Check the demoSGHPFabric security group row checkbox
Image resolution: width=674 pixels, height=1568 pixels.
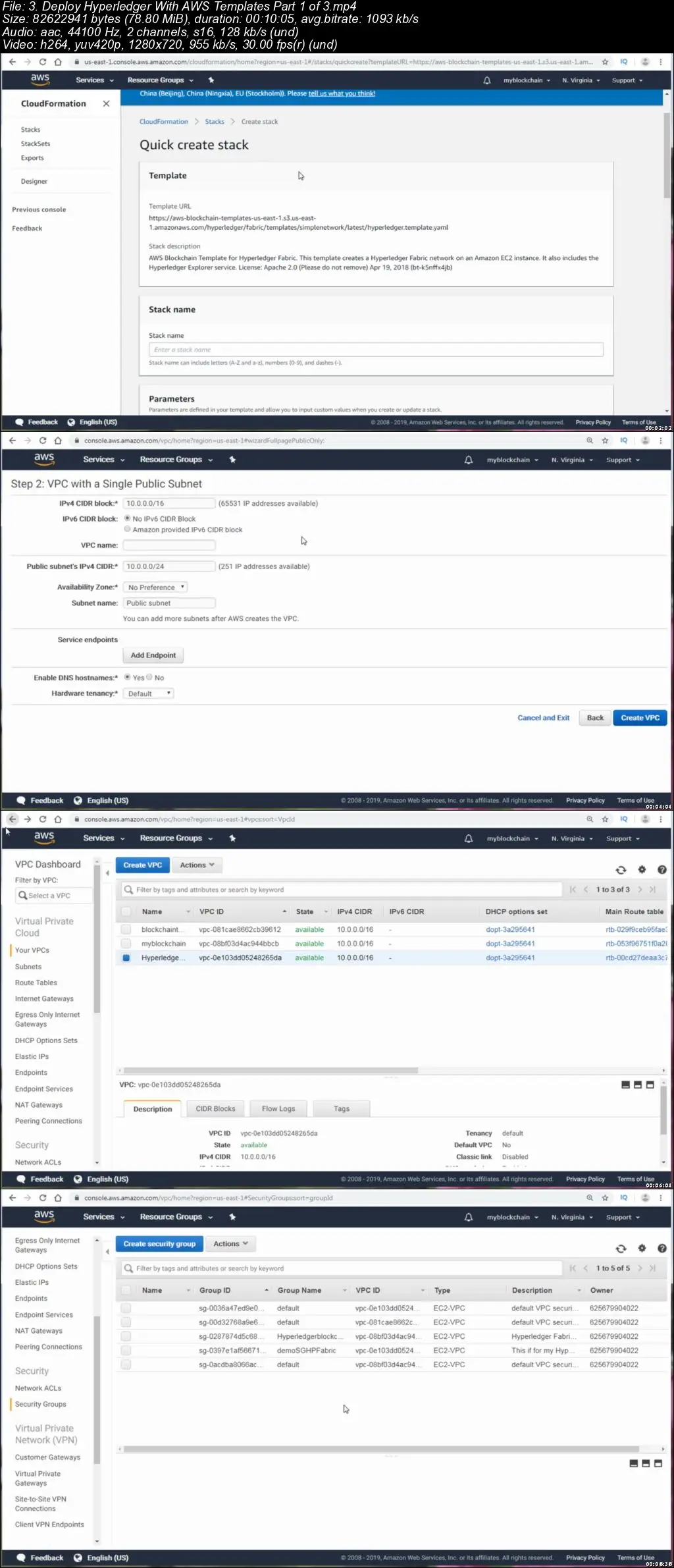pyautogui.click(x=126, y=1350)
